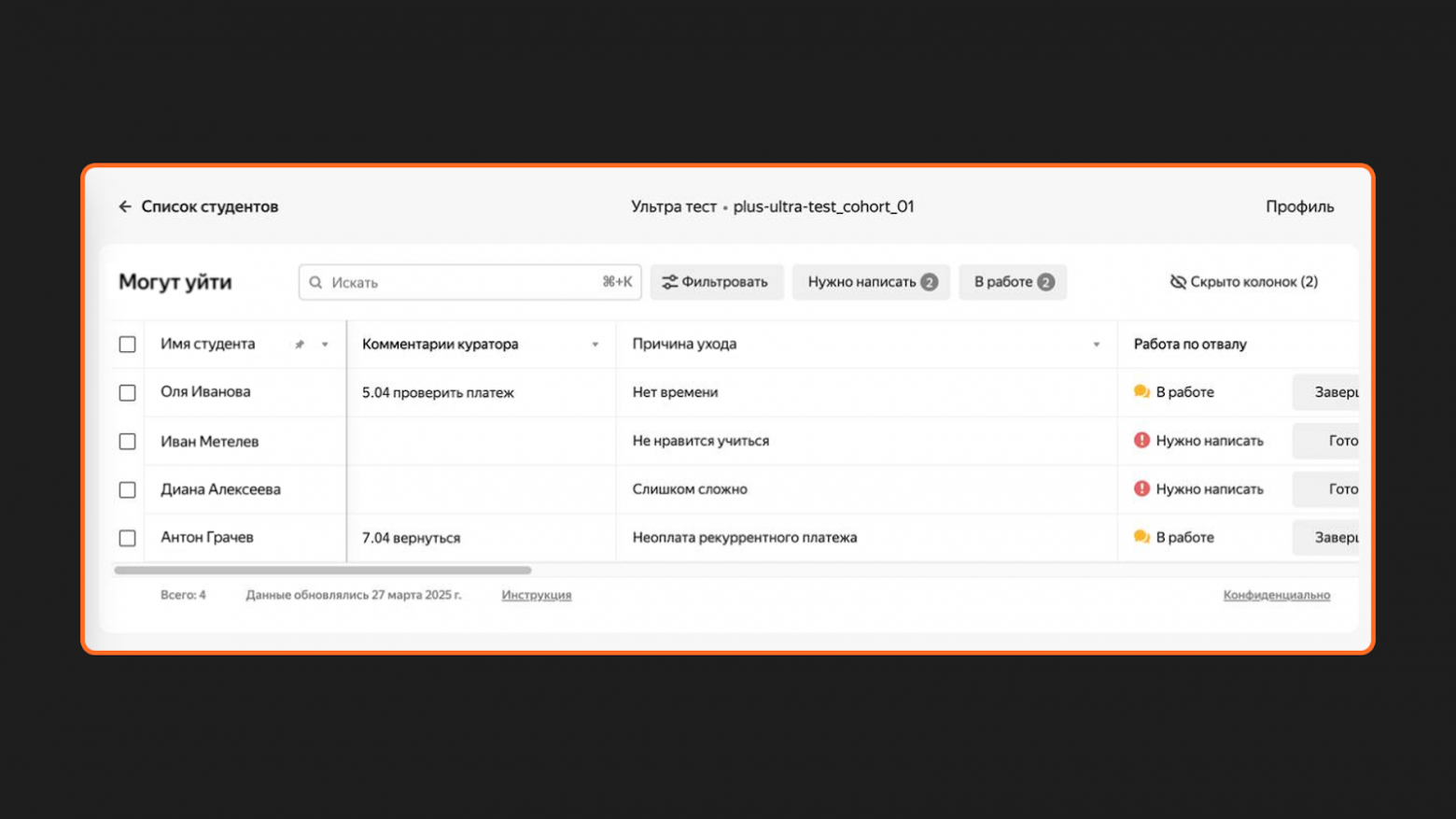Open the Комментарии куратора column dropdown

[x=595, y=345]
